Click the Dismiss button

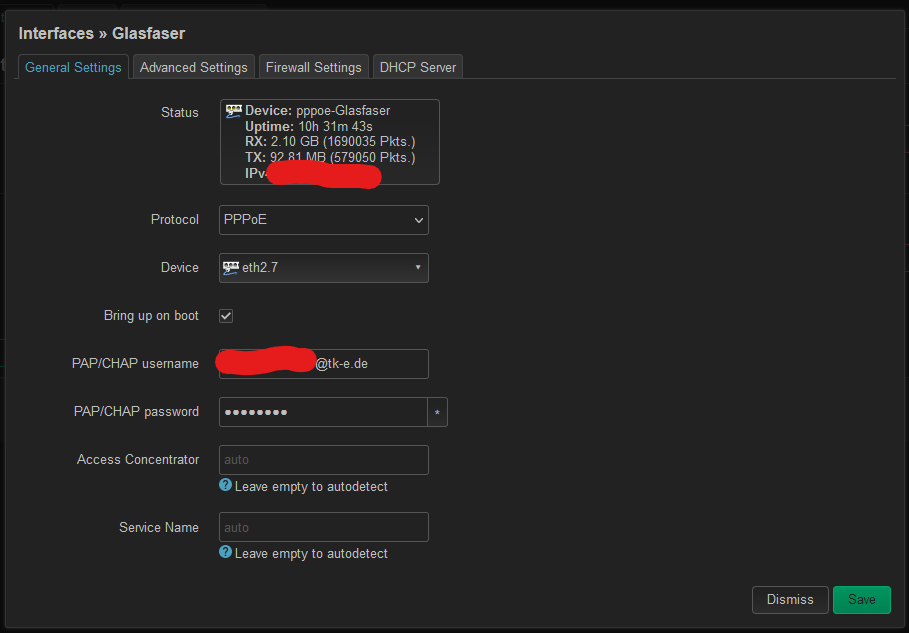pos(790,599)
